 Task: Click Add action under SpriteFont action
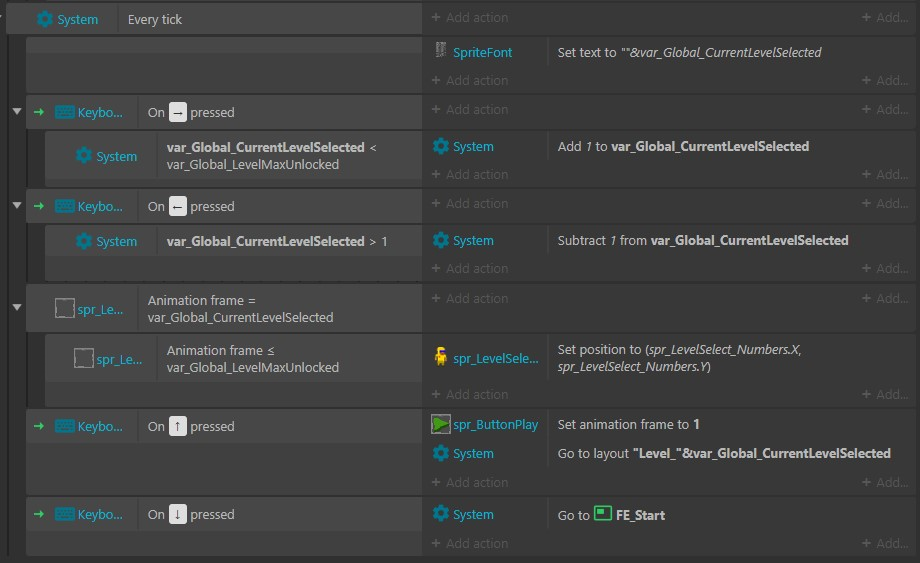click(470, 80)
